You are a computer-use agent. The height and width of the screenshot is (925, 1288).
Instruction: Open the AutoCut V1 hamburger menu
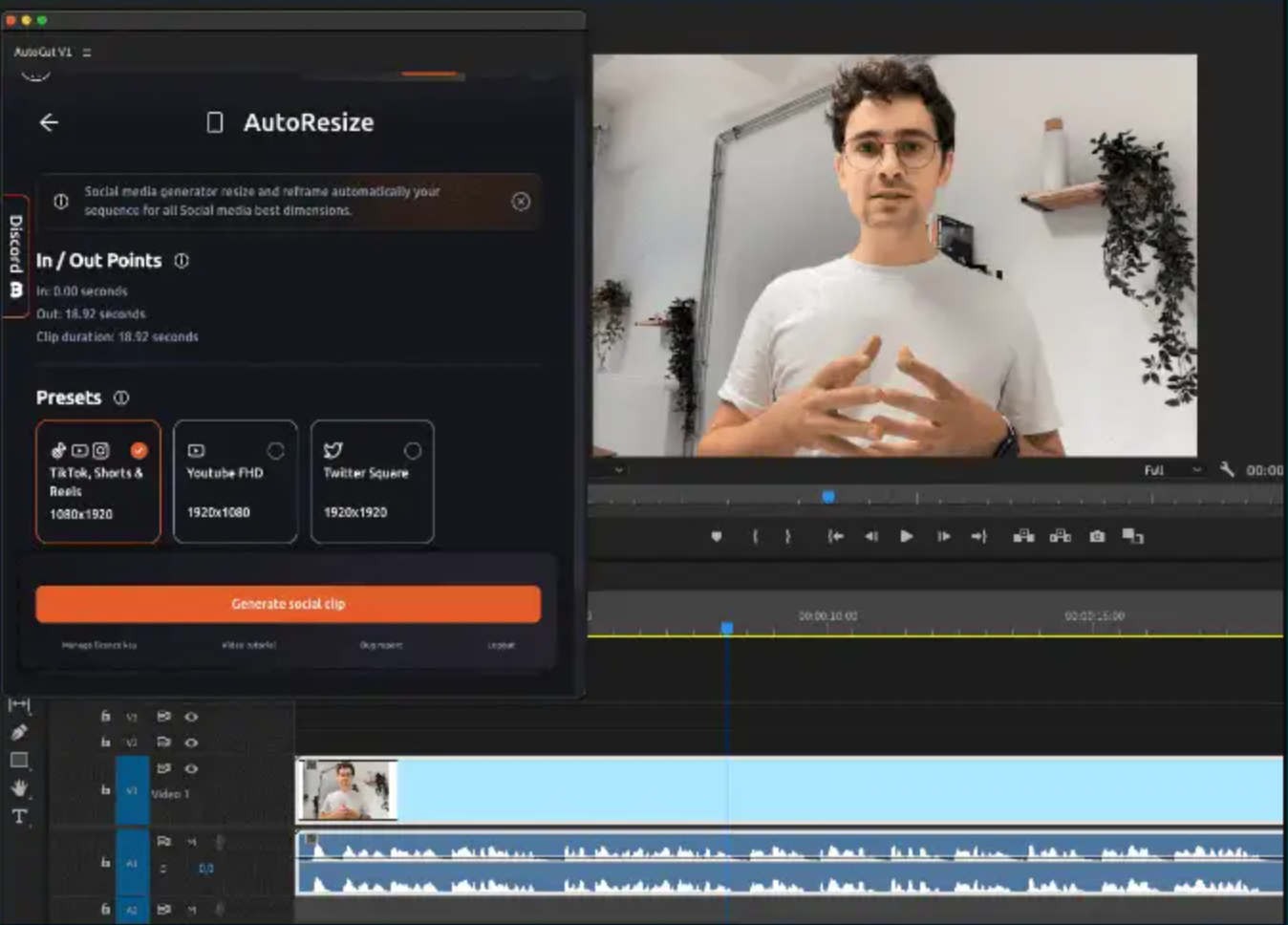pyautogui.click(x=85, y=53)
